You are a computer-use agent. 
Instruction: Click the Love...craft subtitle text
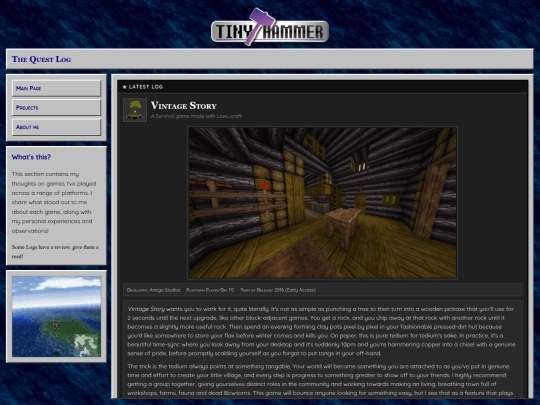click(196, 116)
